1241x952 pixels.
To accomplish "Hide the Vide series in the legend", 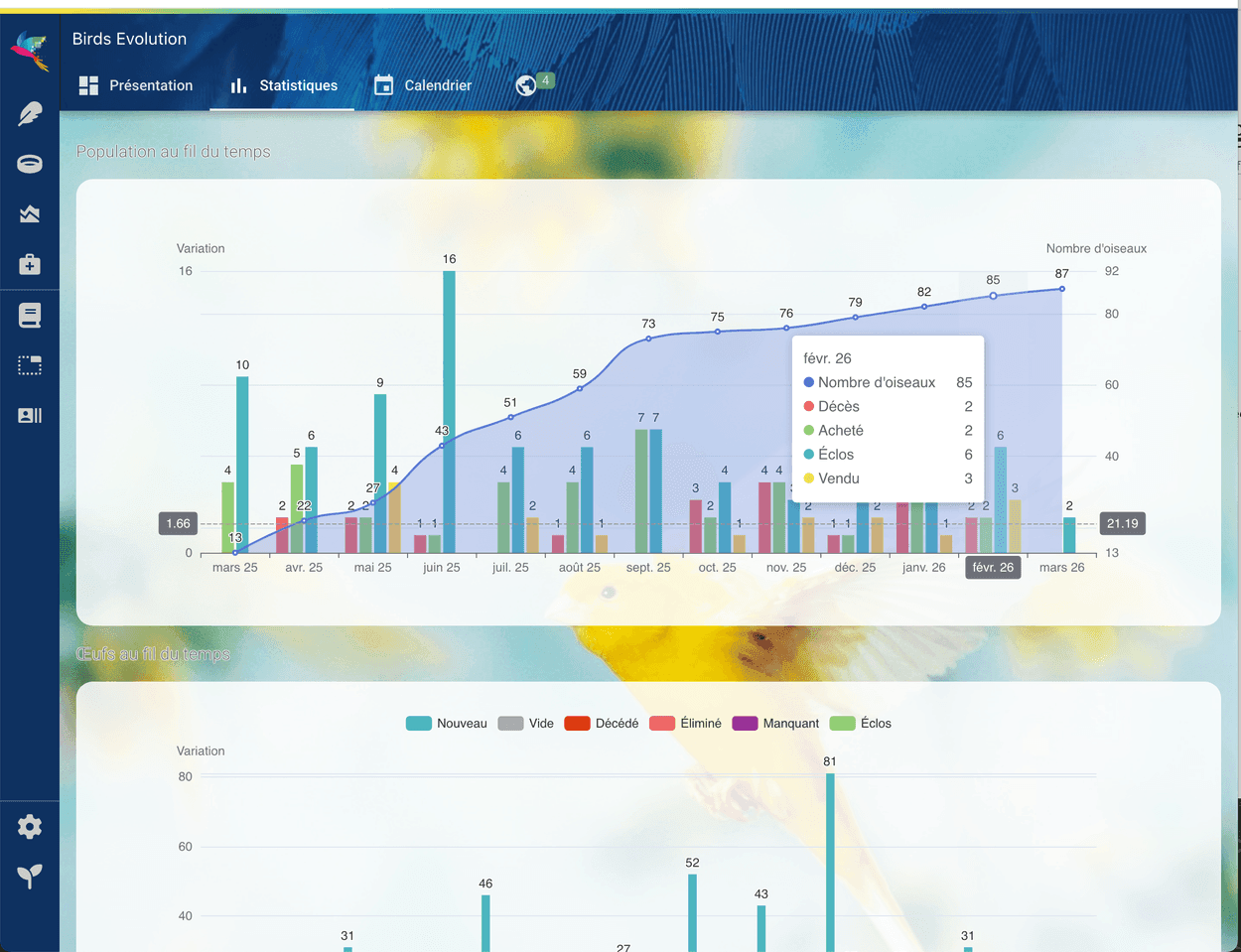I will (526, 724).
